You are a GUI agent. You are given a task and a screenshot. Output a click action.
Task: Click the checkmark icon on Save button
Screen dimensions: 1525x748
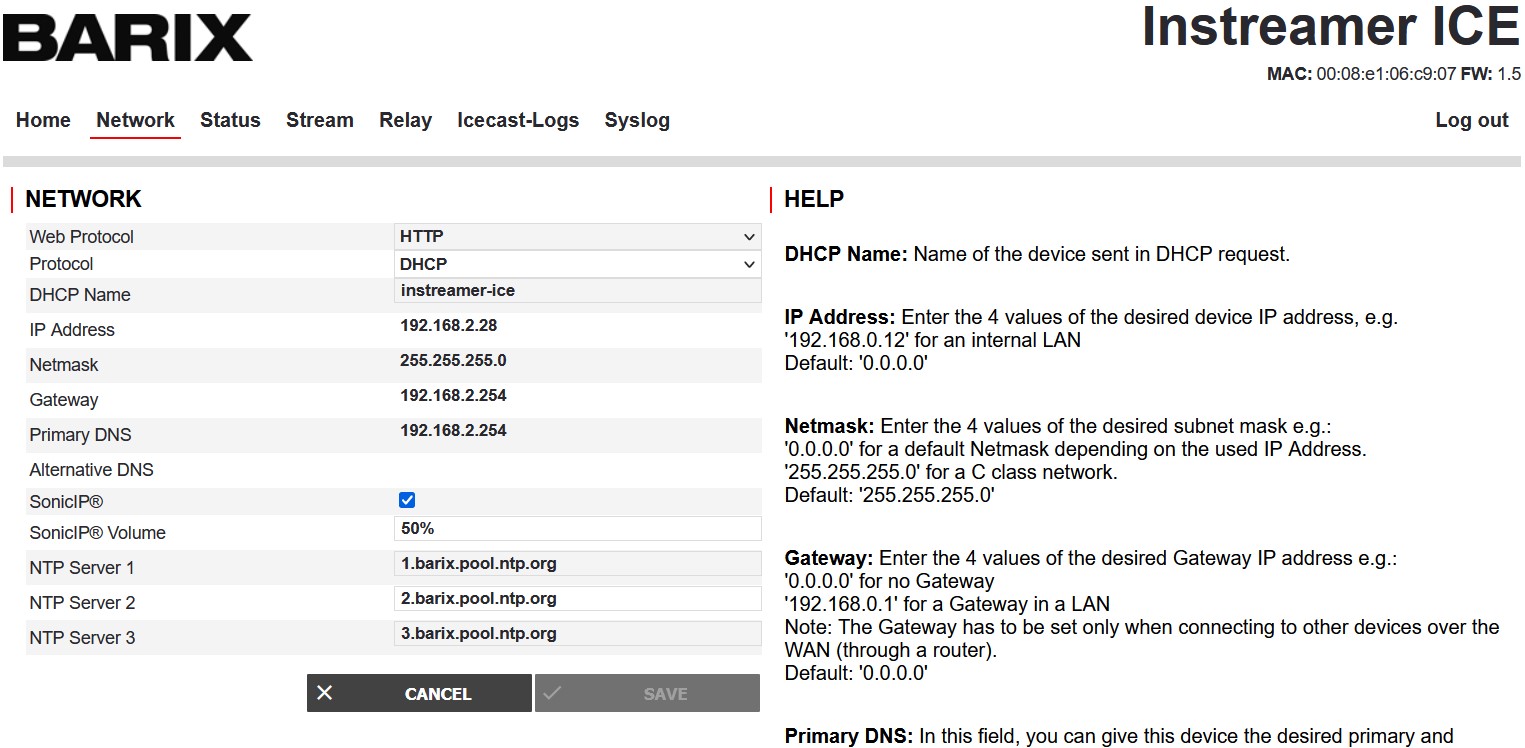[x=553, y=693]
